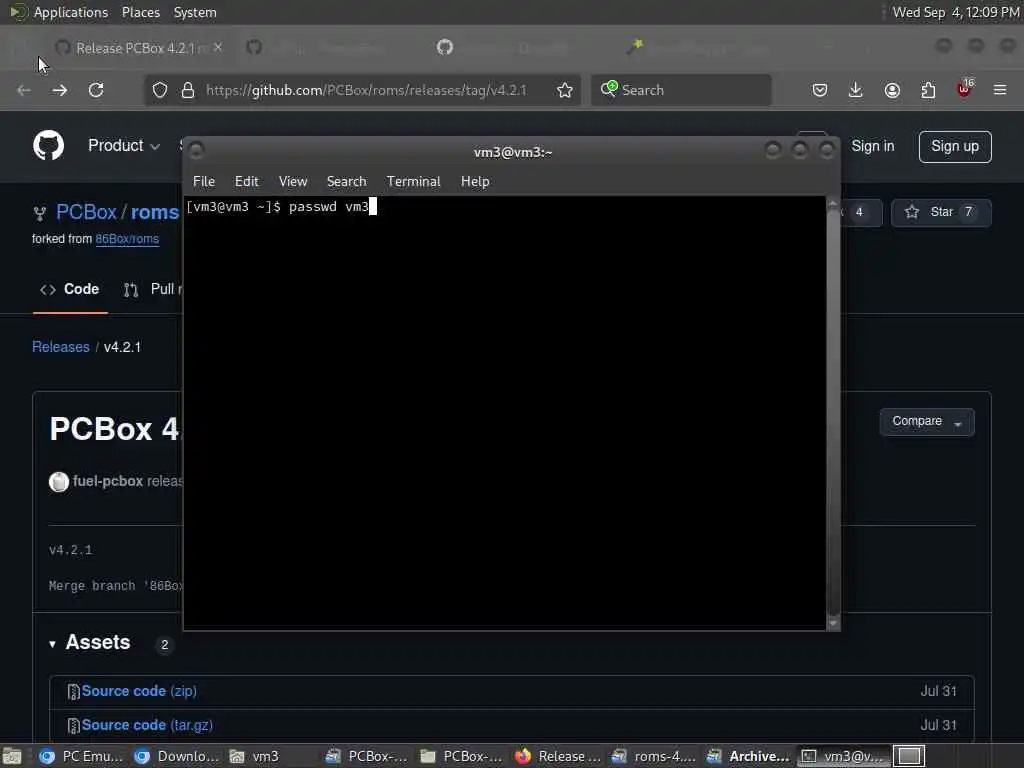Expand the GitHub Product menu
The image size is (1024, 768).
pyautogui.click(x=123, y=145)
